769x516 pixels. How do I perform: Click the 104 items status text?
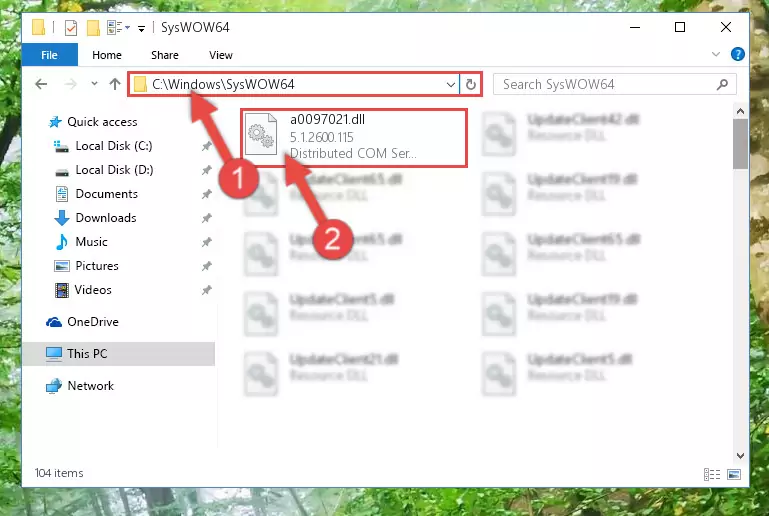59,473
